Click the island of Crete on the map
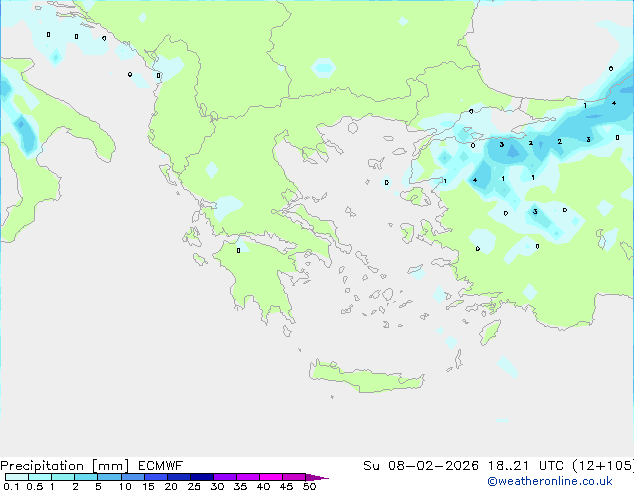 366,378
